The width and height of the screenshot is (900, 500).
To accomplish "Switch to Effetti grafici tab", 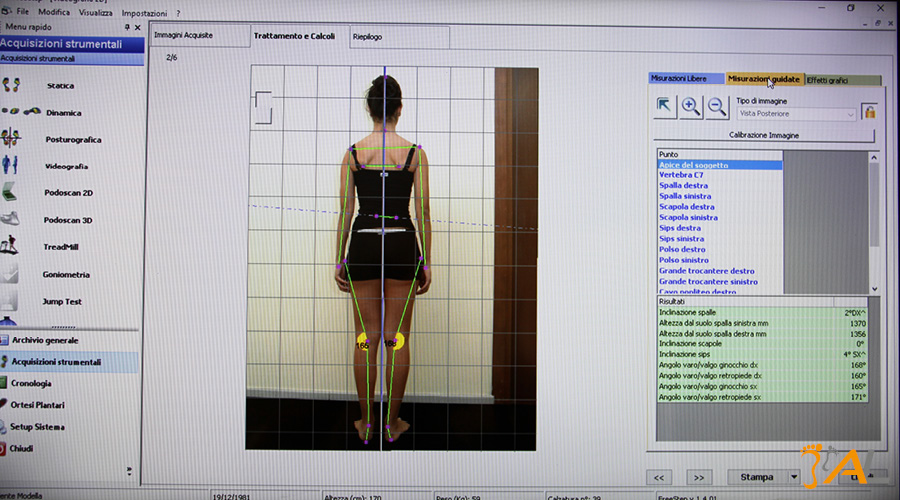I will tap(842, 80).
